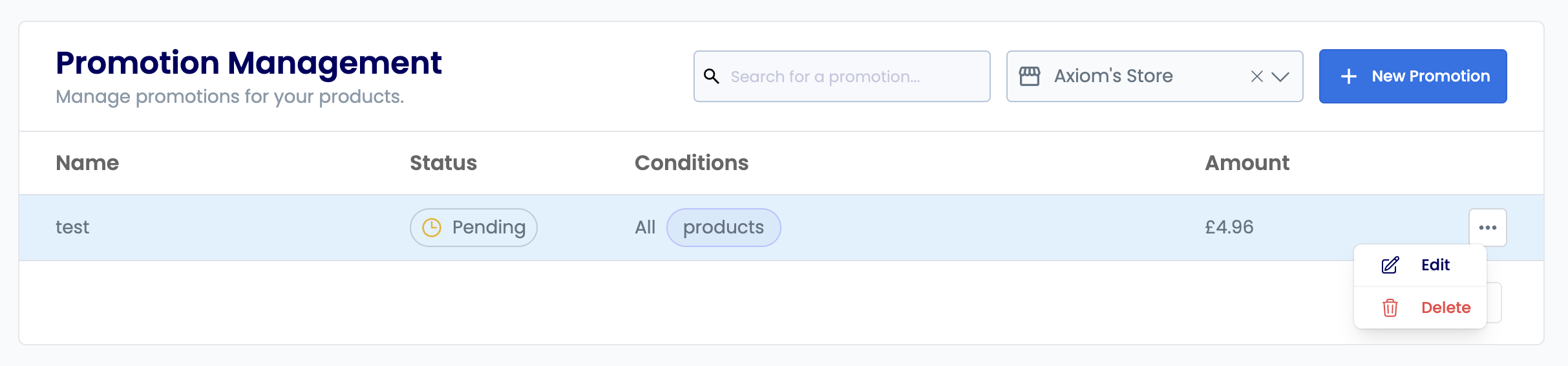Click the plus icon on New Promotion
This screenshot has width=1568, height=366.
tap(1348, 76)
